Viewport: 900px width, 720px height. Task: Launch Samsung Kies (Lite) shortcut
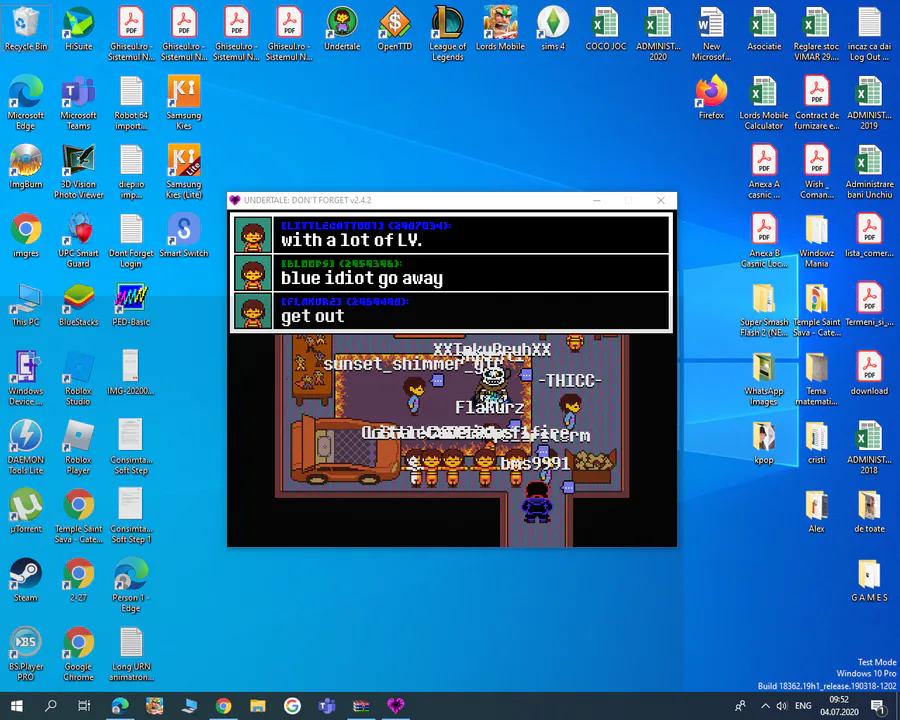(184, 171)
